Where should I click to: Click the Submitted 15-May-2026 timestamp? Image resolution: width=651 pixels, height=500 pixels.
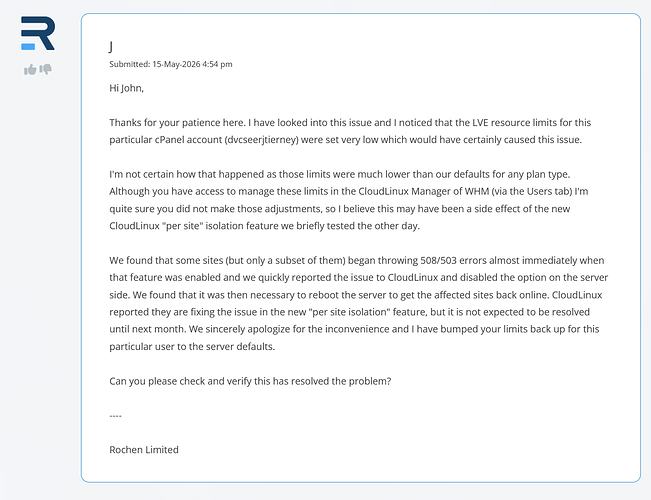point(171,64)
